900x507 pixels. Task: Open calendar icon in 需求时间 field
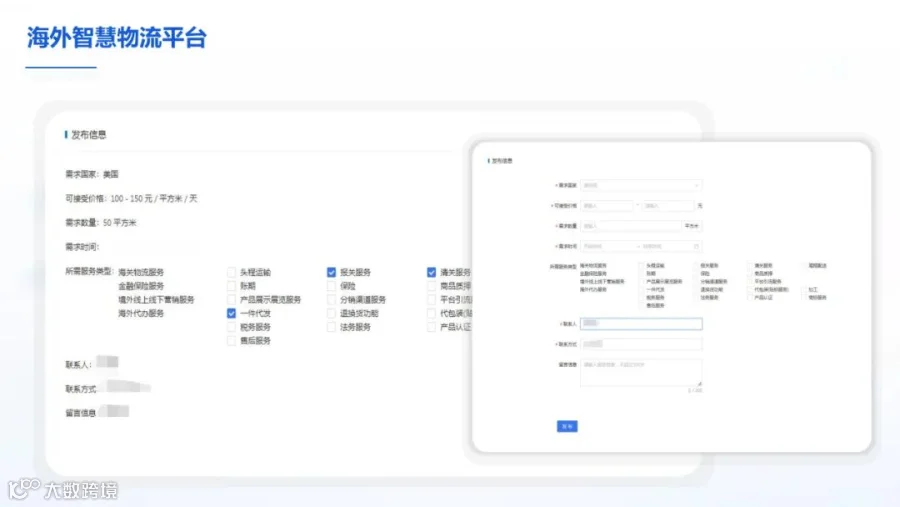coord(696,246)
